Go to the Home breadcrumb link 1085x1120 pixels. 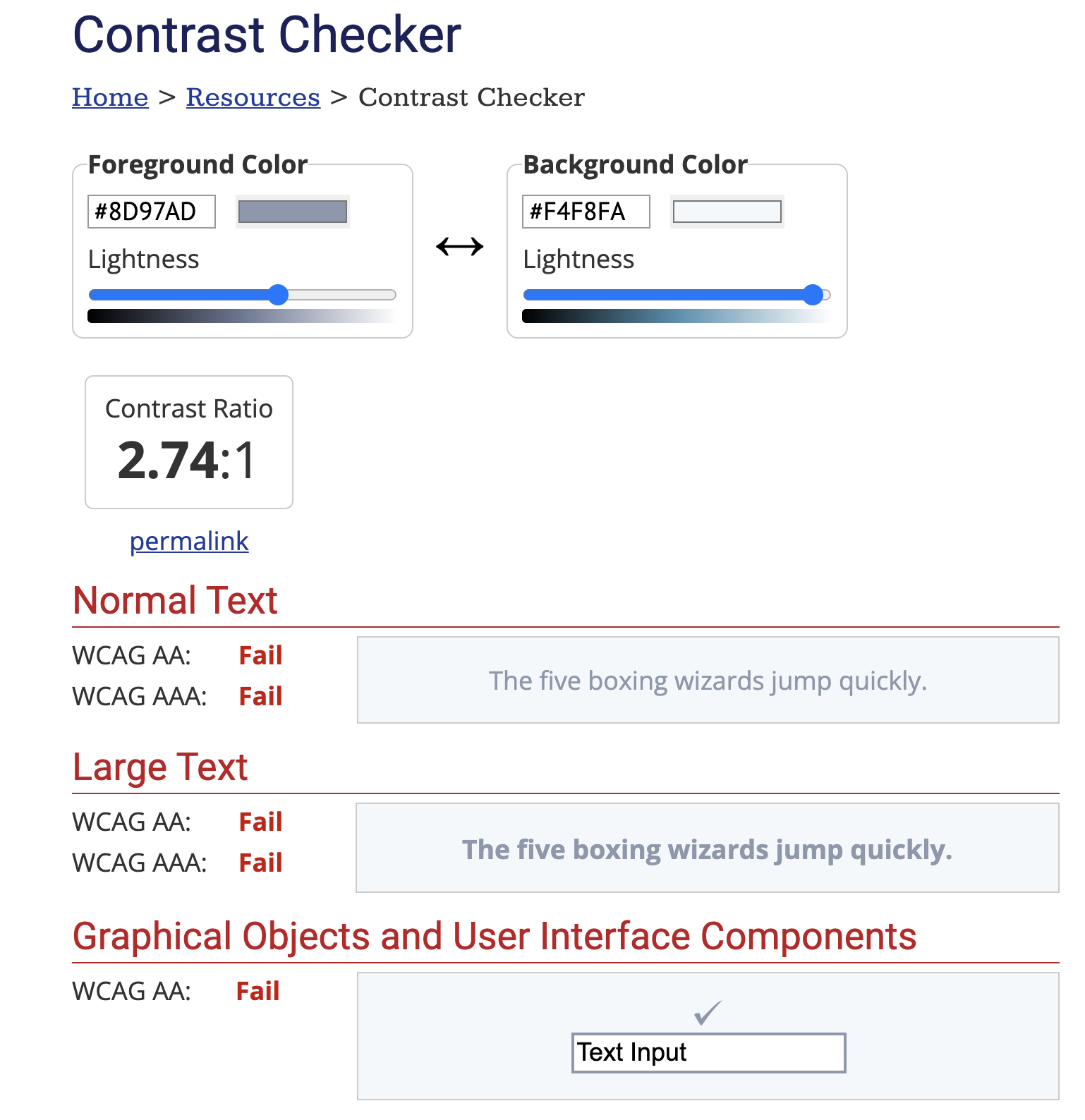click(110, 97)
